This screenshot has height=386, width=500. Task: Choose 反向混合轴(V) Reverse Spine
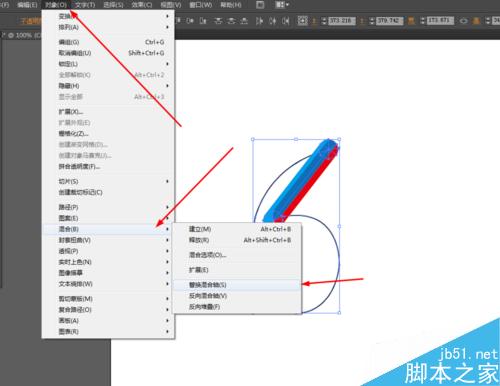point(237,296)
